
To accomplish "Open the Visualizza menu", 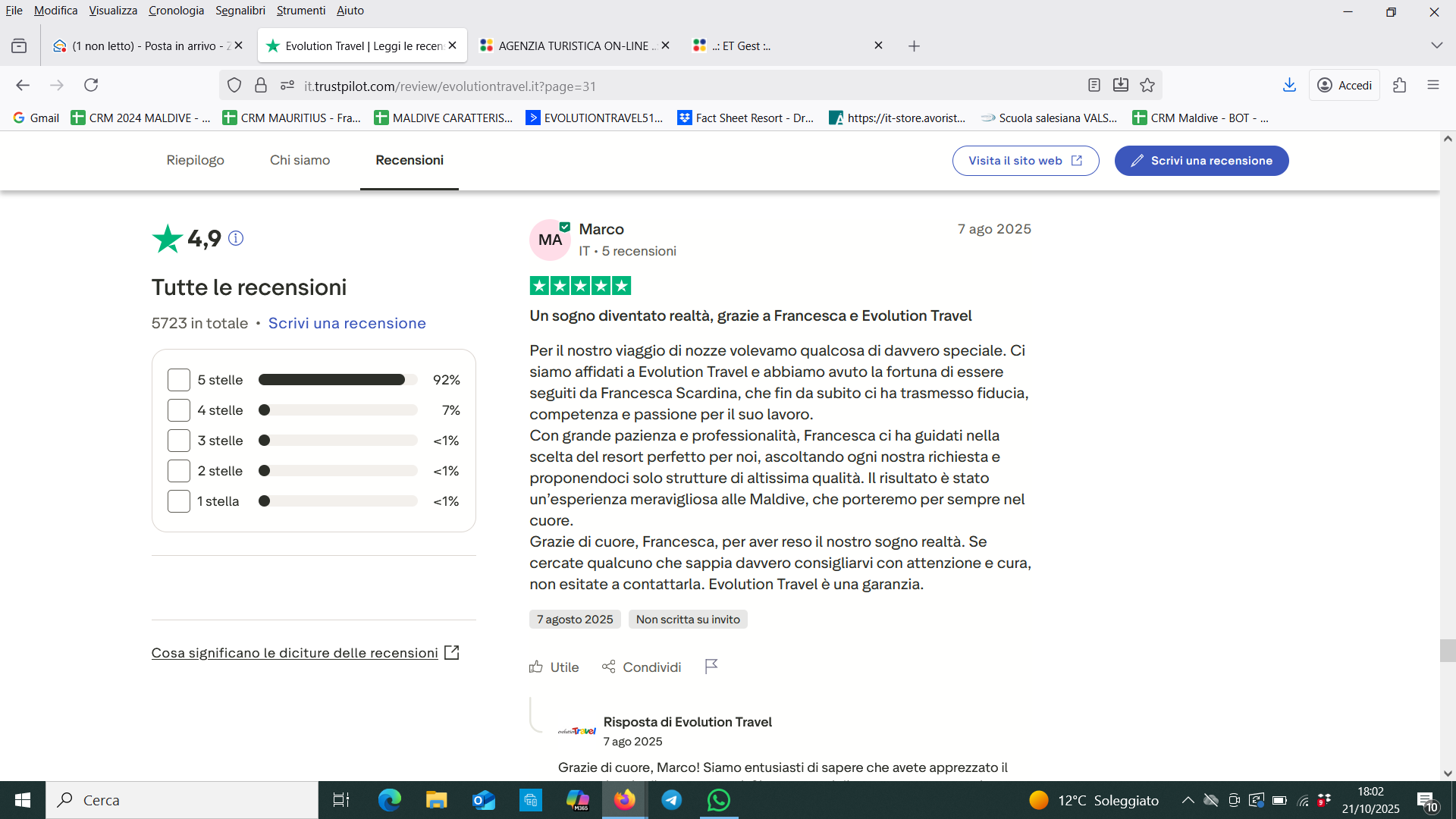I will [x=113, y=11].
